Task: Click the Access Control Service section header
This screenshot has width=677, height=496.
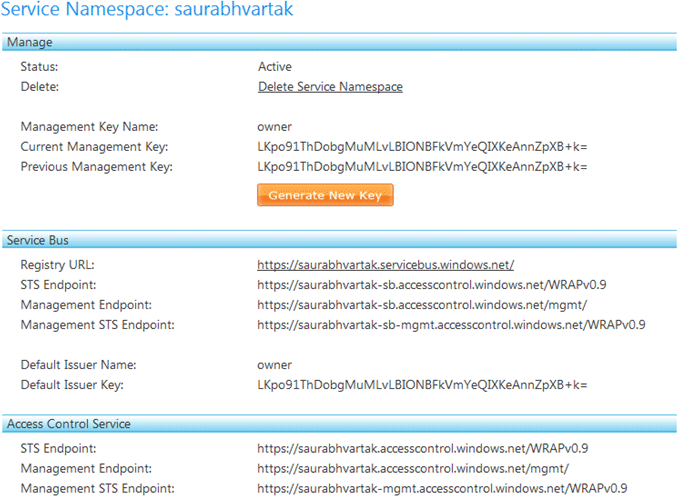Action: pyautogui.click(x=339, y=423)
